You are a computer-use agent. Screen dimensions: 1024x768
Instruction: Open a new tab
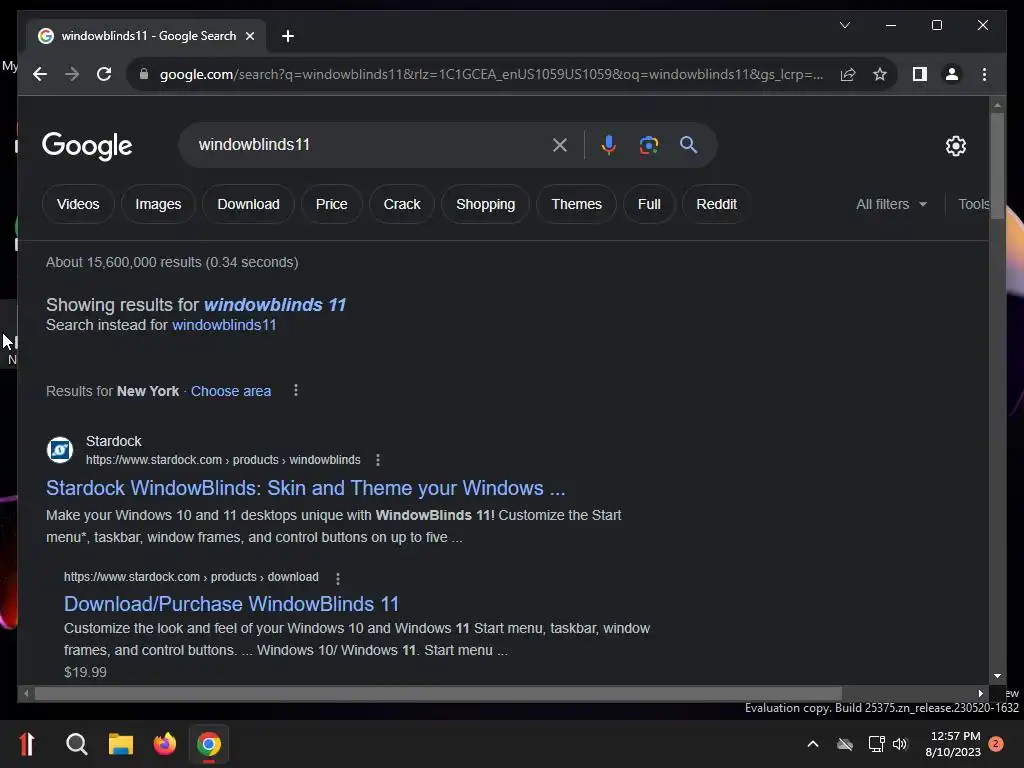tap(287, 36)
